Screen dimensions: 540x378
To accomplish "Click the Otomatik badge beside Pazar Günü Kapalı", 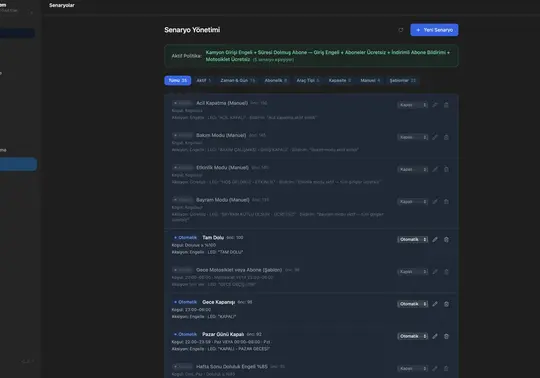I will click(x=185, y=334).
